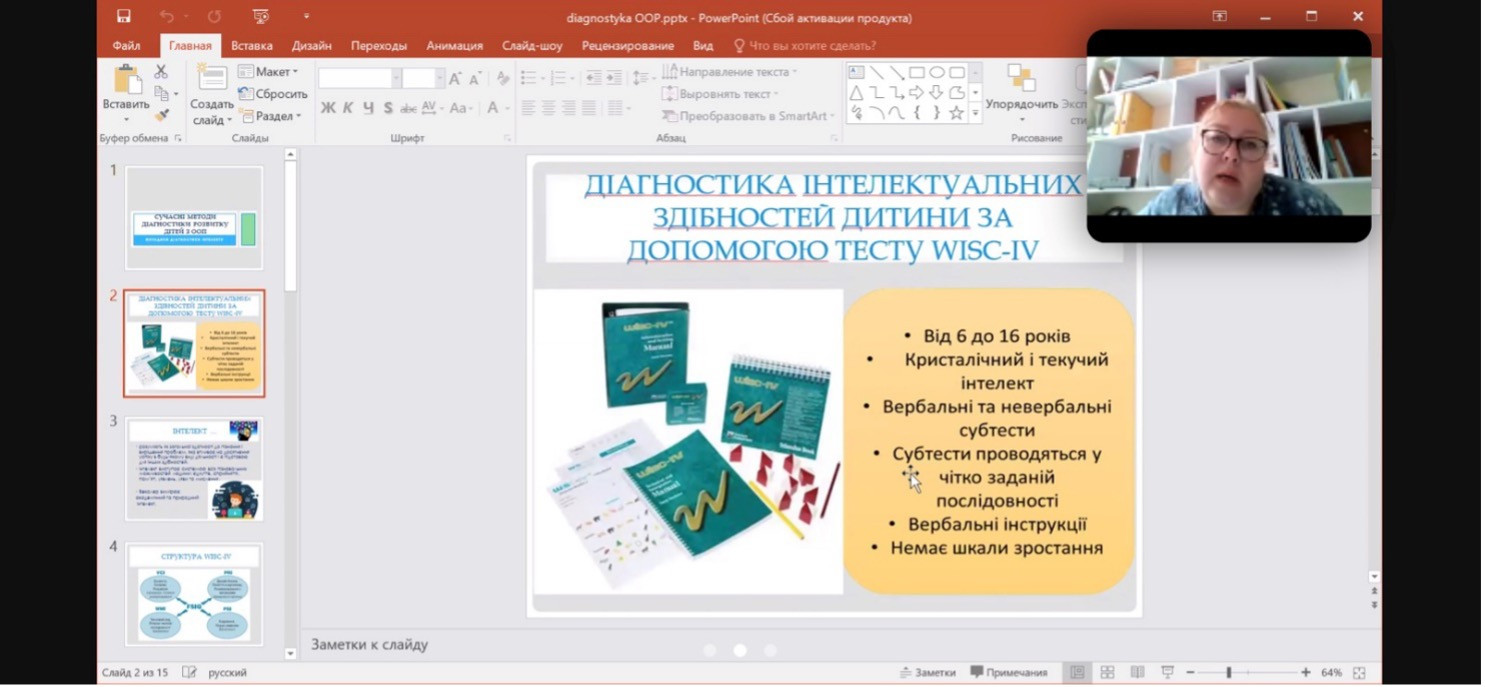Increase font size with the larger A icon
The width and height of the screenshot is (1485, 687).
point(455,78)
